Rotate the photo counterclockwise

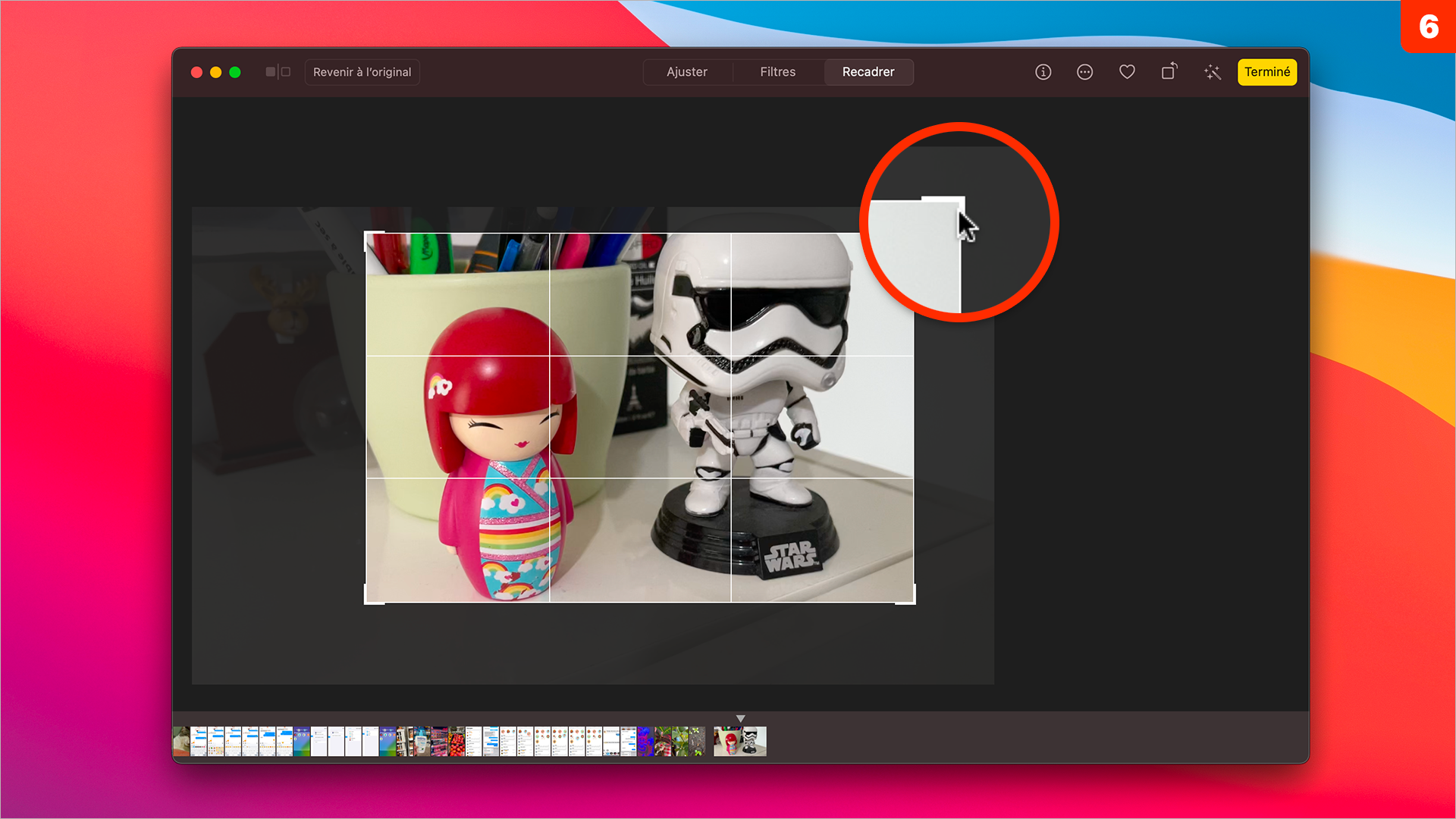pos(1169,72)
